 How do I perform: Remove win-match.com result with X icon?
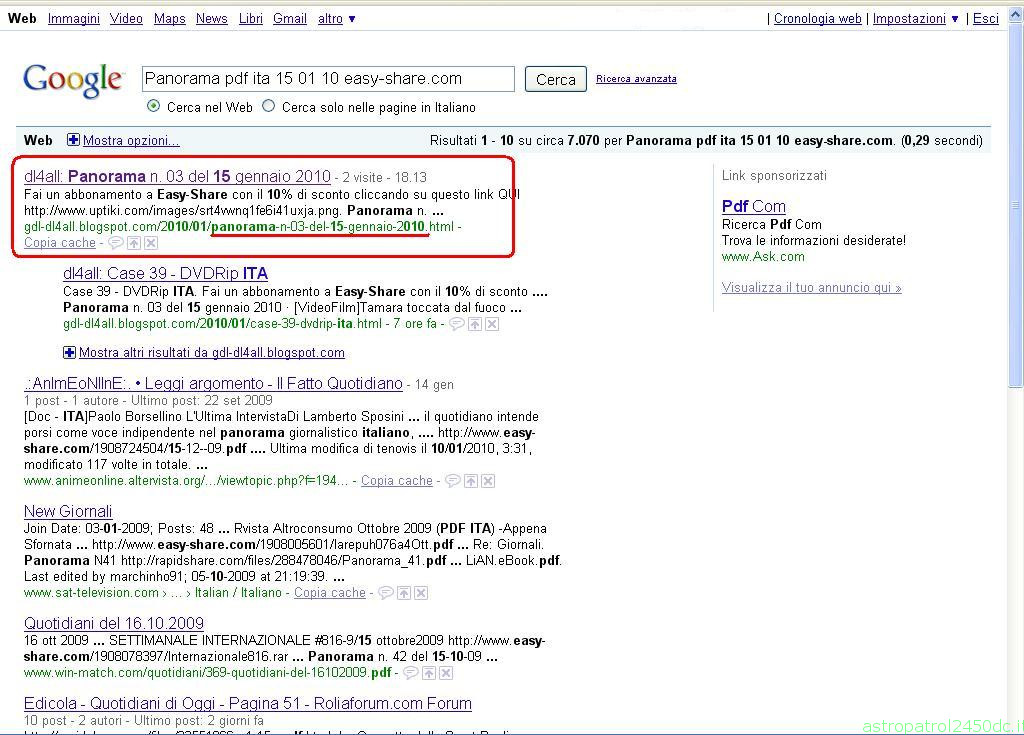[446, 673]
